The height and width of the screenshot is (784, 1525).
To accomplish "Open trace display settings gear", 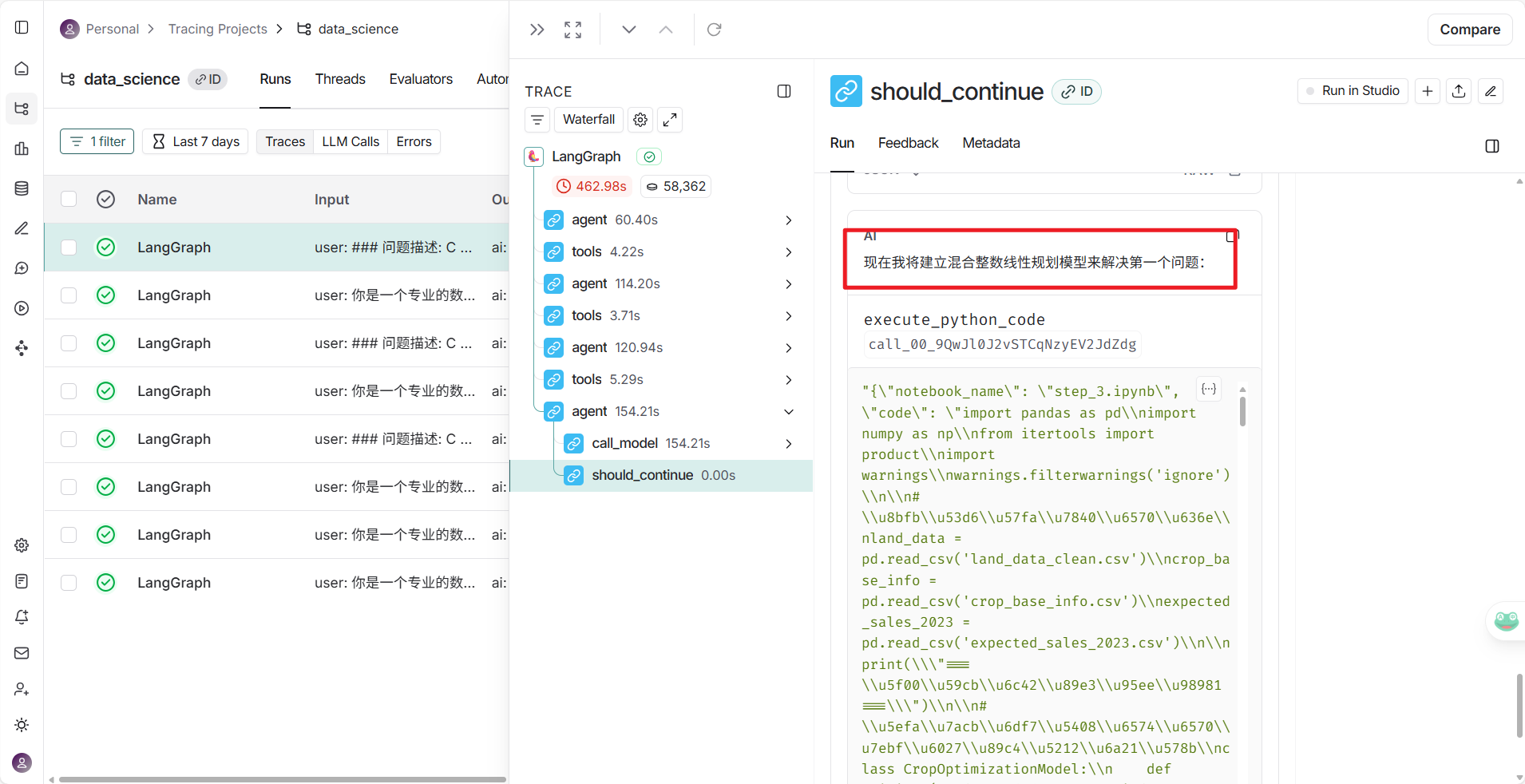I will 640,120.
